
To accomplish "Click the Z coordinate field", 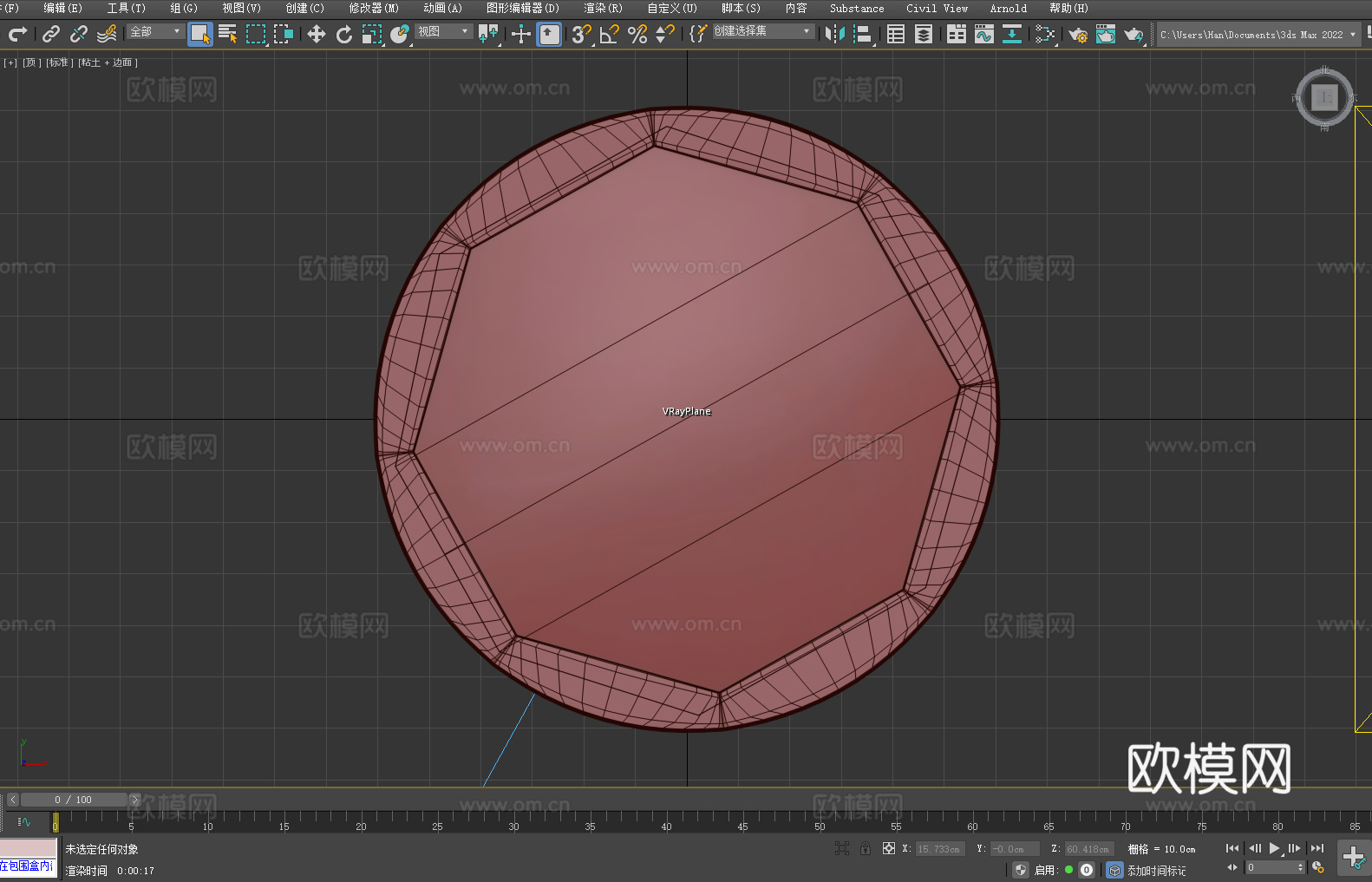I will [x=1088, y=849].
